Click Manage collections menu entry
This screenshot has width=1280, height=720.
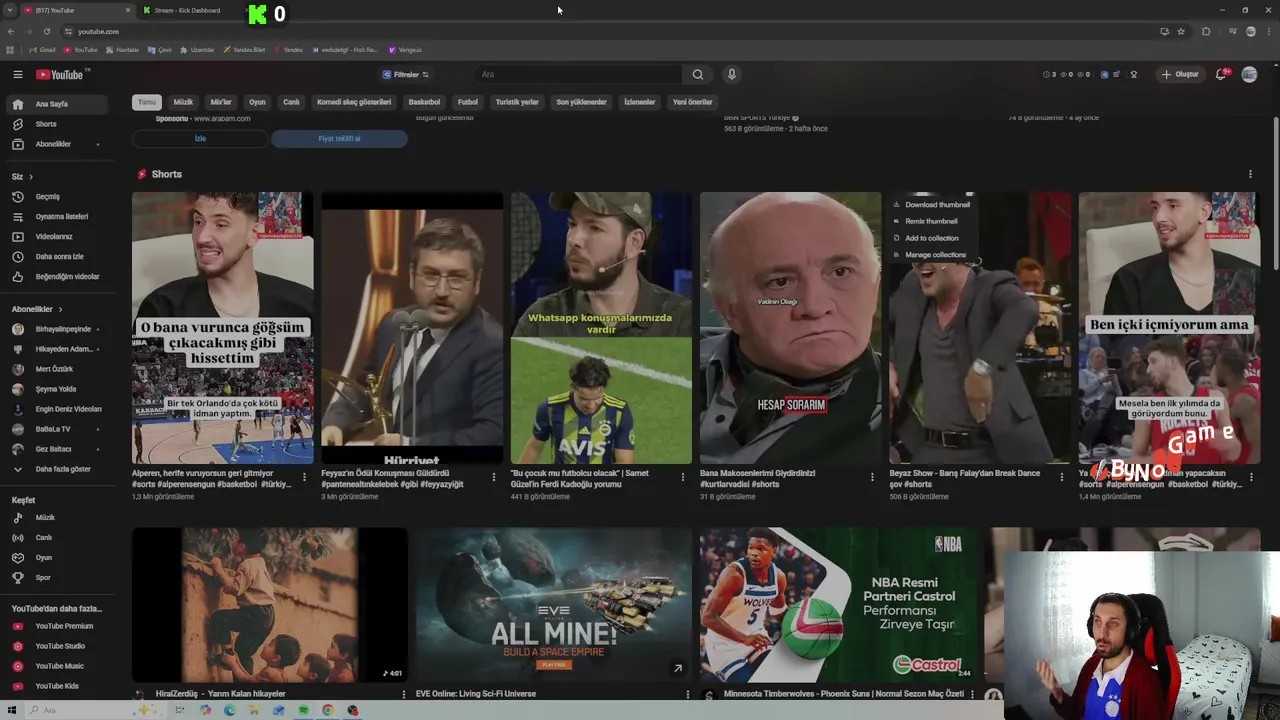pos(930,255)
